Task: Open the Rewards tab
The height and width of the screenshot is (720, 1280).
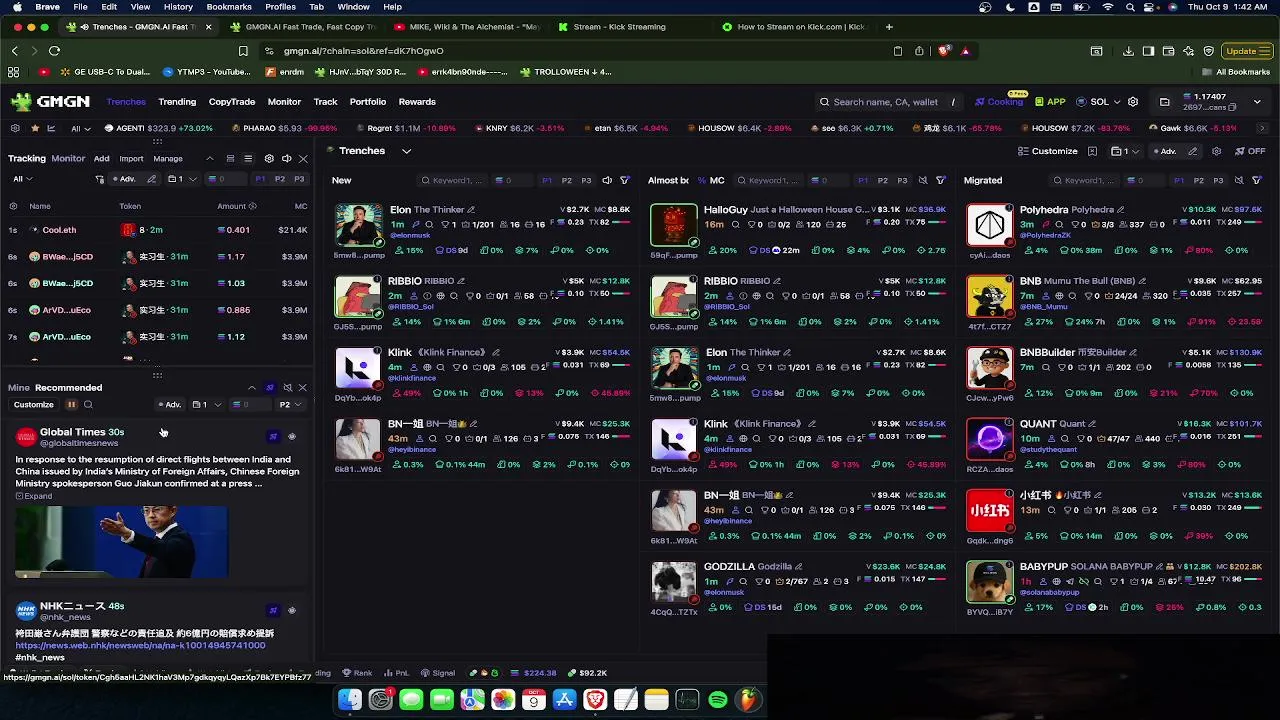Action: pos(417,102)
